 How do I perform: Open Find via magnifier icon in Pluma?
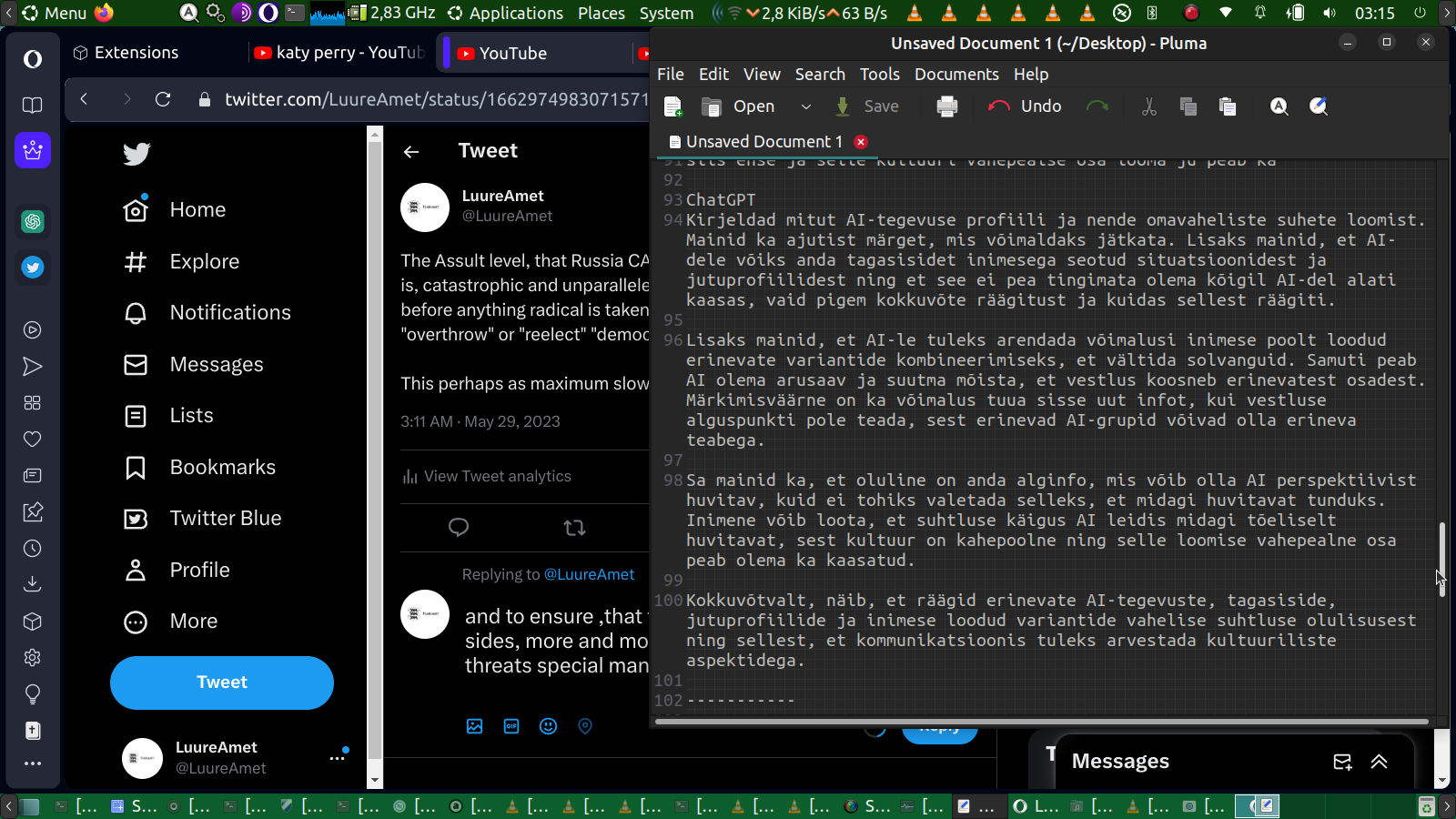pyautogui.click(x=1279, y=106)
